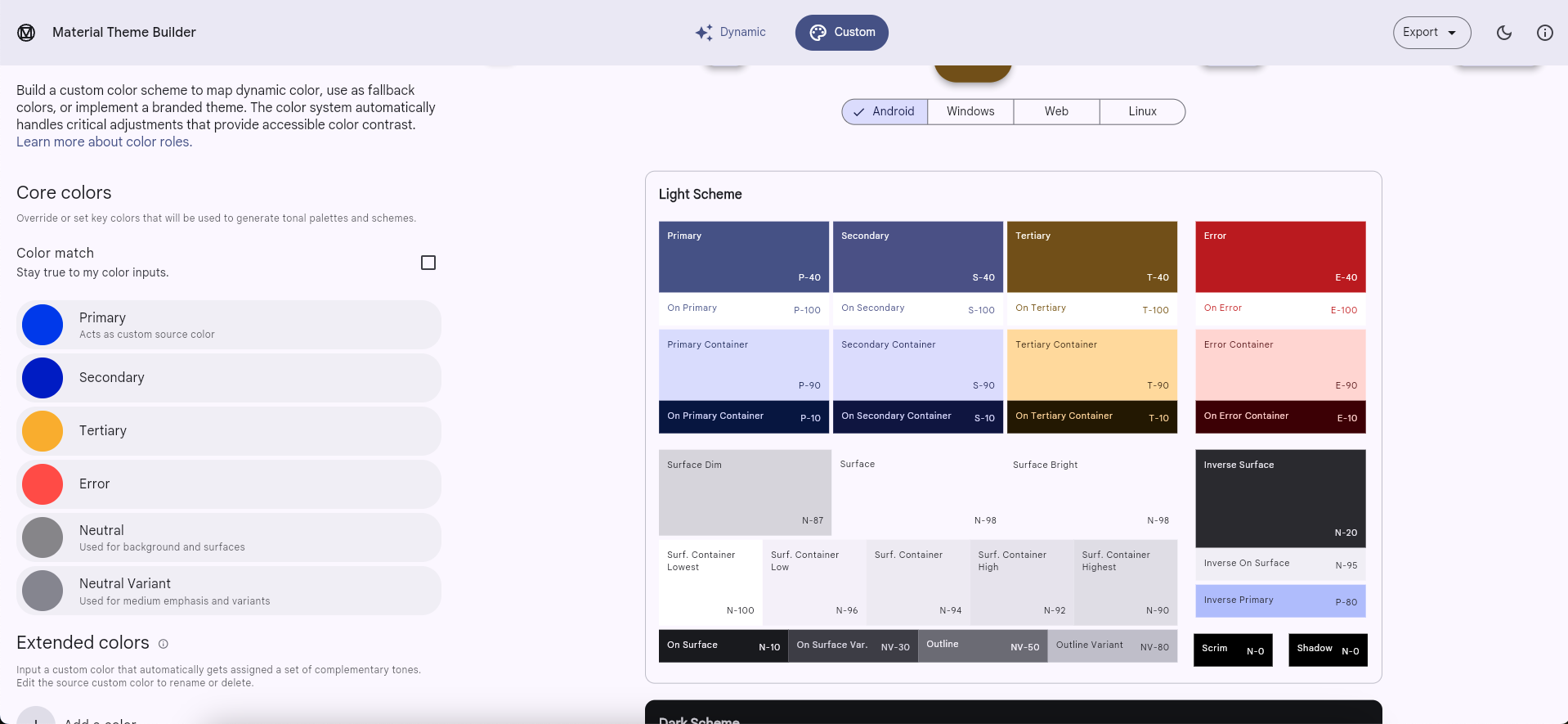Open the Tertiary color swatch
The height and width of the screenshot is (724, 1568).
pyautogui.click(x=43, y=431)
